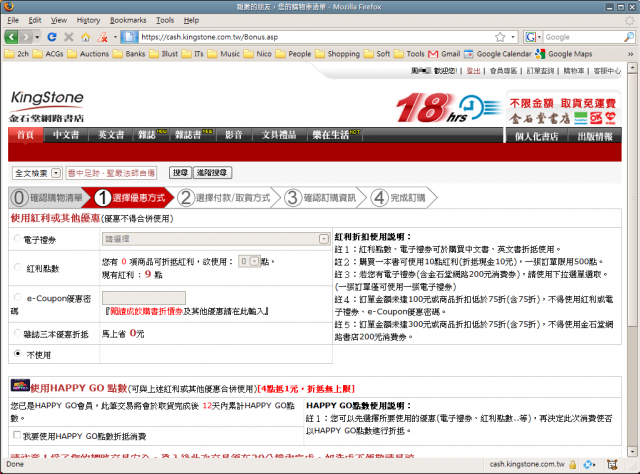Viewport: 640px width, 474px height.
Task: Switch to the 英文書 site tab
Action: pyautogui.click(x=111, y=135)
